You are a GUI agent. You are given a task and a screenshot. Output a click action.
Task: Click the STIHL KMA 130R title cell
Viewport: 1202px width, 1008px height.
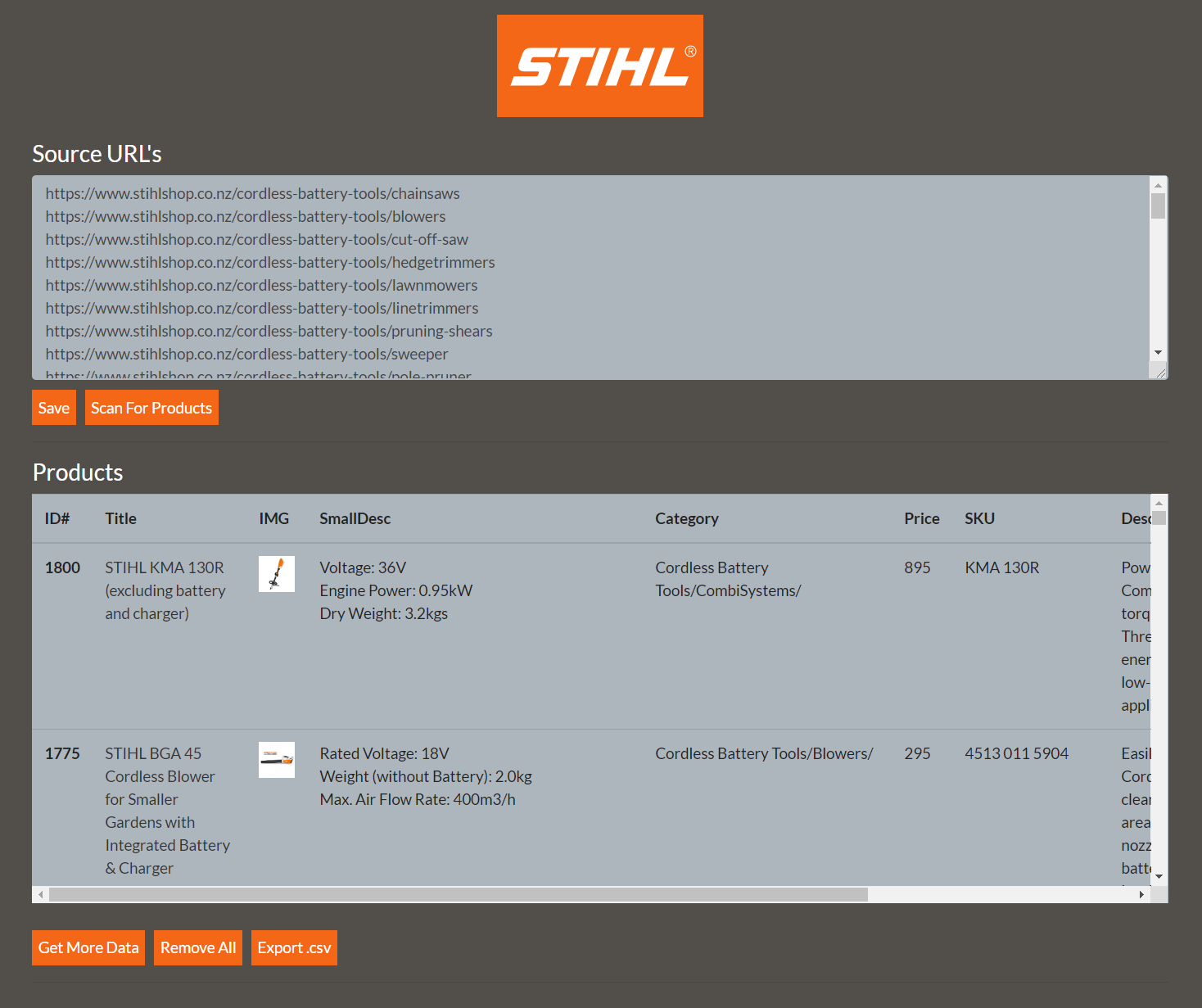[x=165, y=590]
